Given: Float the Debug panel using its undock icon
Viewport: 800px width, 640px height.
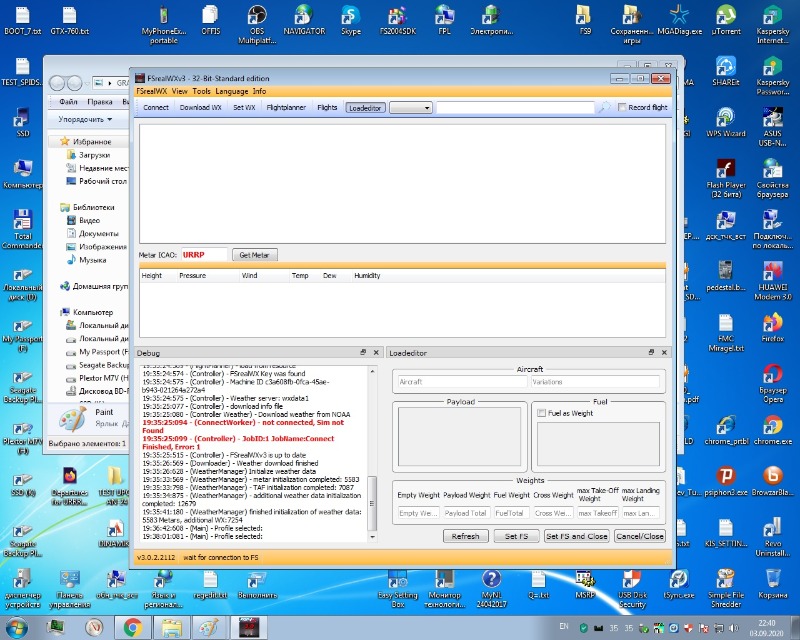Looking at the screenshot, I should (363, 352).
